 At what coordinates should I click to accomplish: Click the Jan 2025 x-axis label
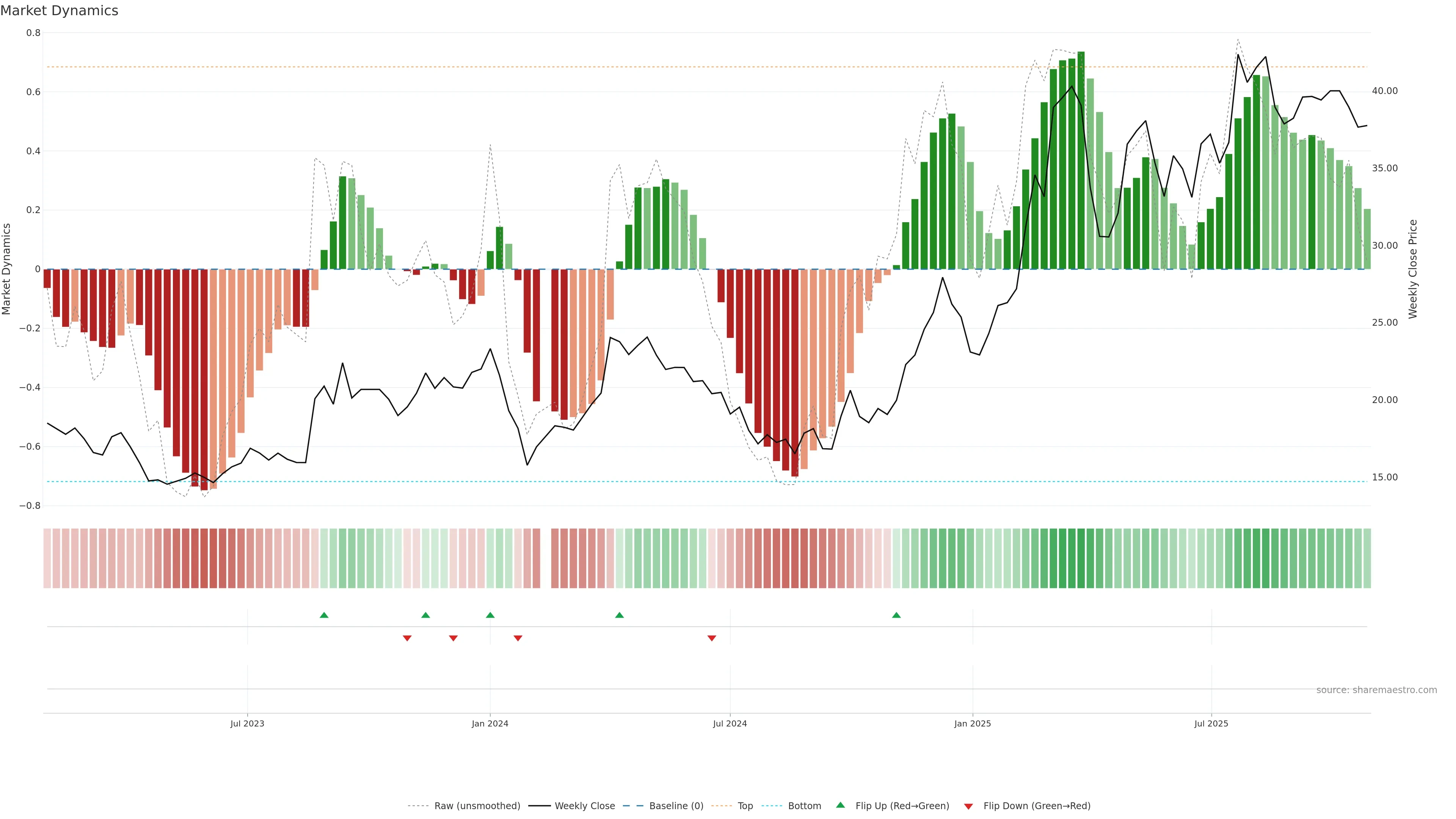tap(972, 723)
